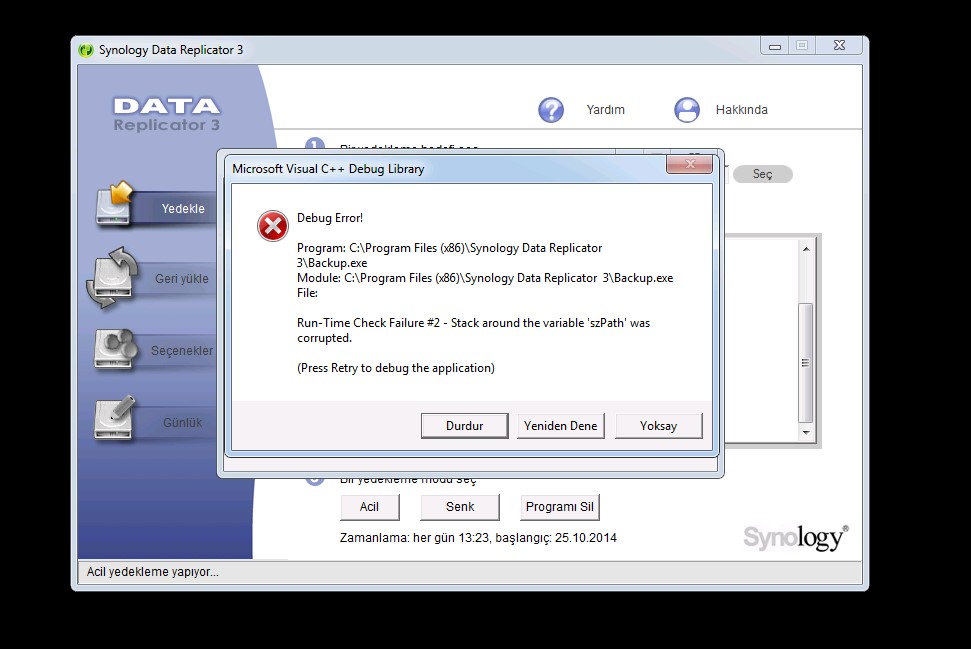
Task: Click the Seç button
Action: [x=762, y=174]
